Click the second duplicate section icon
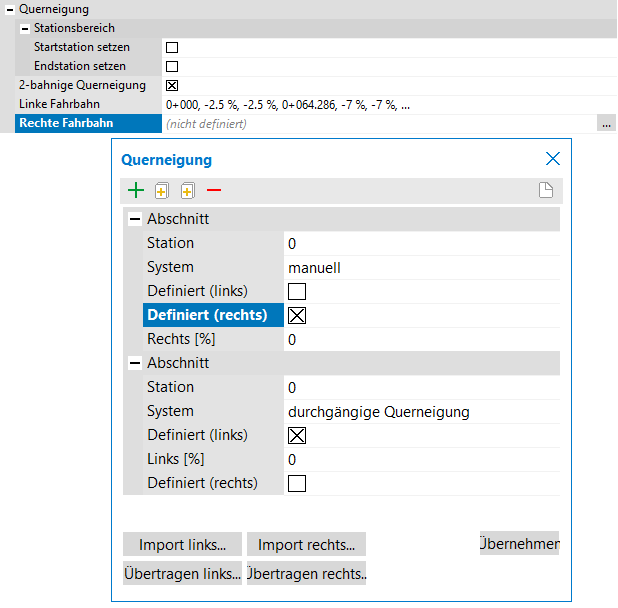The width and height of the screenshot is (618, 608). (x=187, y=191)
